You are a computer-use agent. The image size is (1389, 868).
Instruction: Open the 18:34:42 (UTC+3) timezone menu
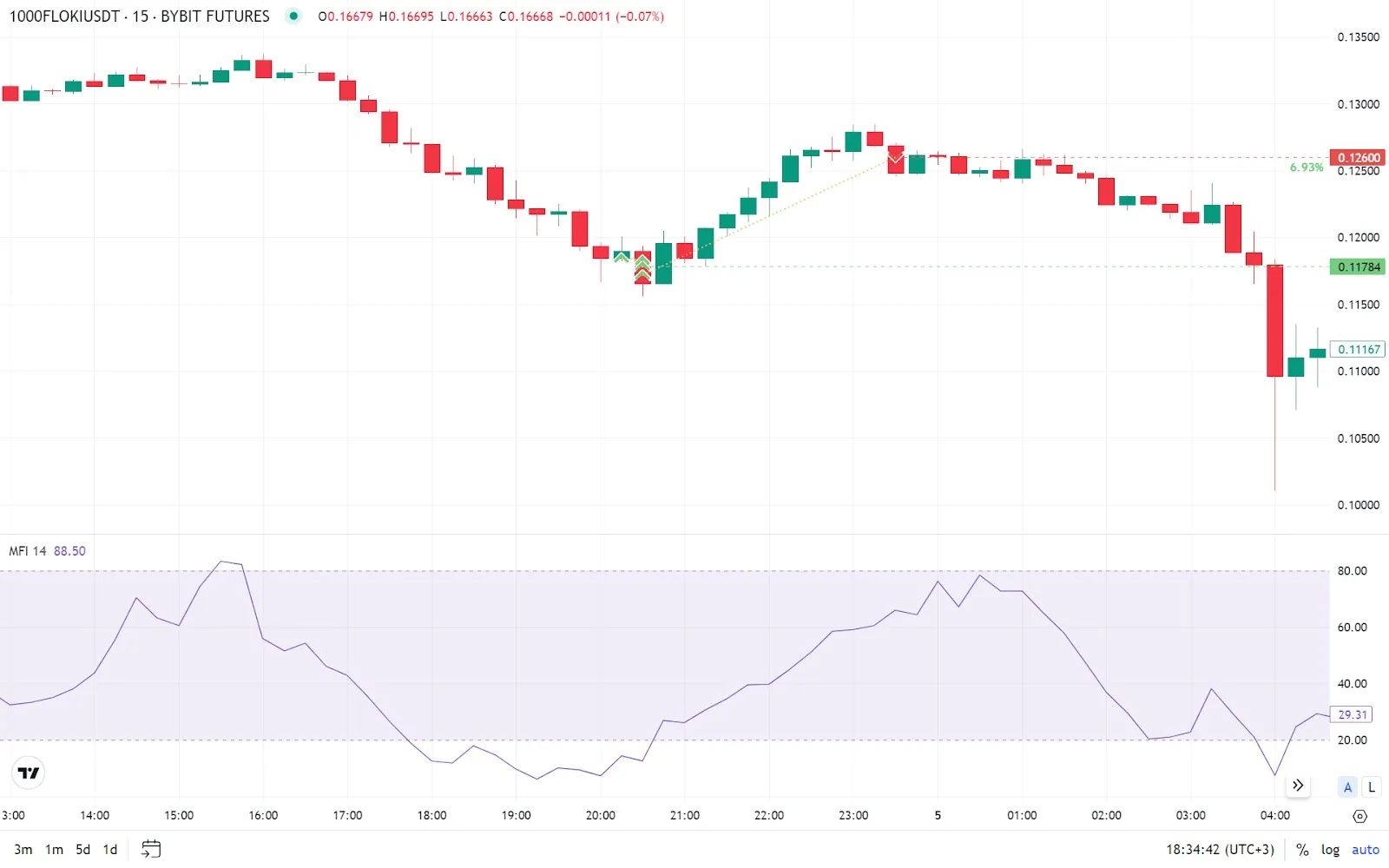(1220, 850)
